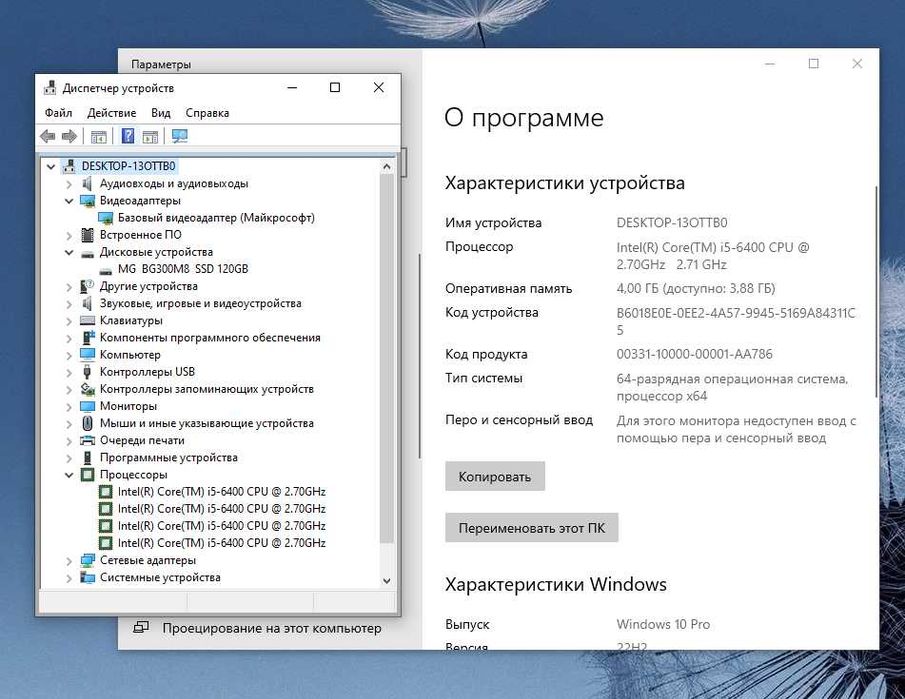Click the Сетевые адаптеры network icon
The width and height of the screenshot is (905, 699).
click(87, 560)
